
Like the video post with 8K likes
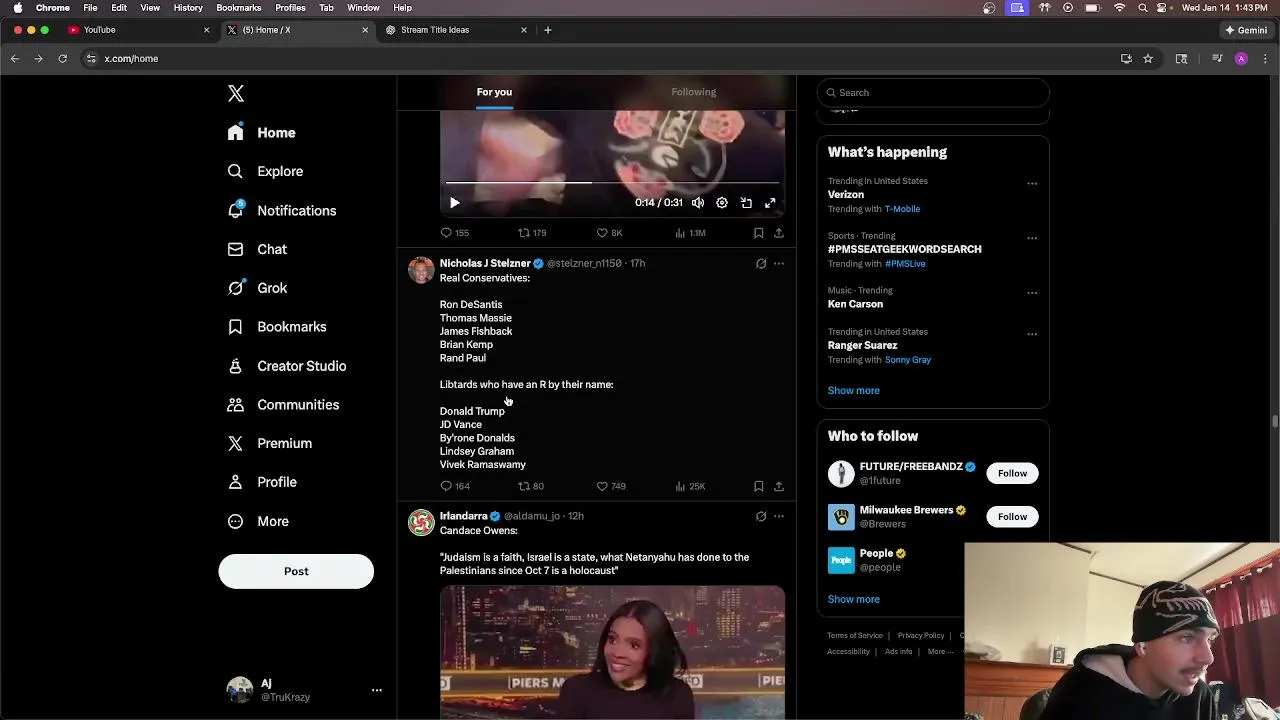pos(609,233)
